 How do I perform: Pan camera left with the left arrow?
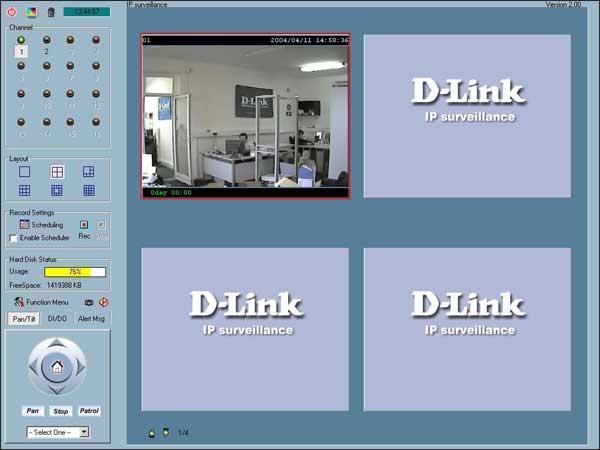pos(33,367)
